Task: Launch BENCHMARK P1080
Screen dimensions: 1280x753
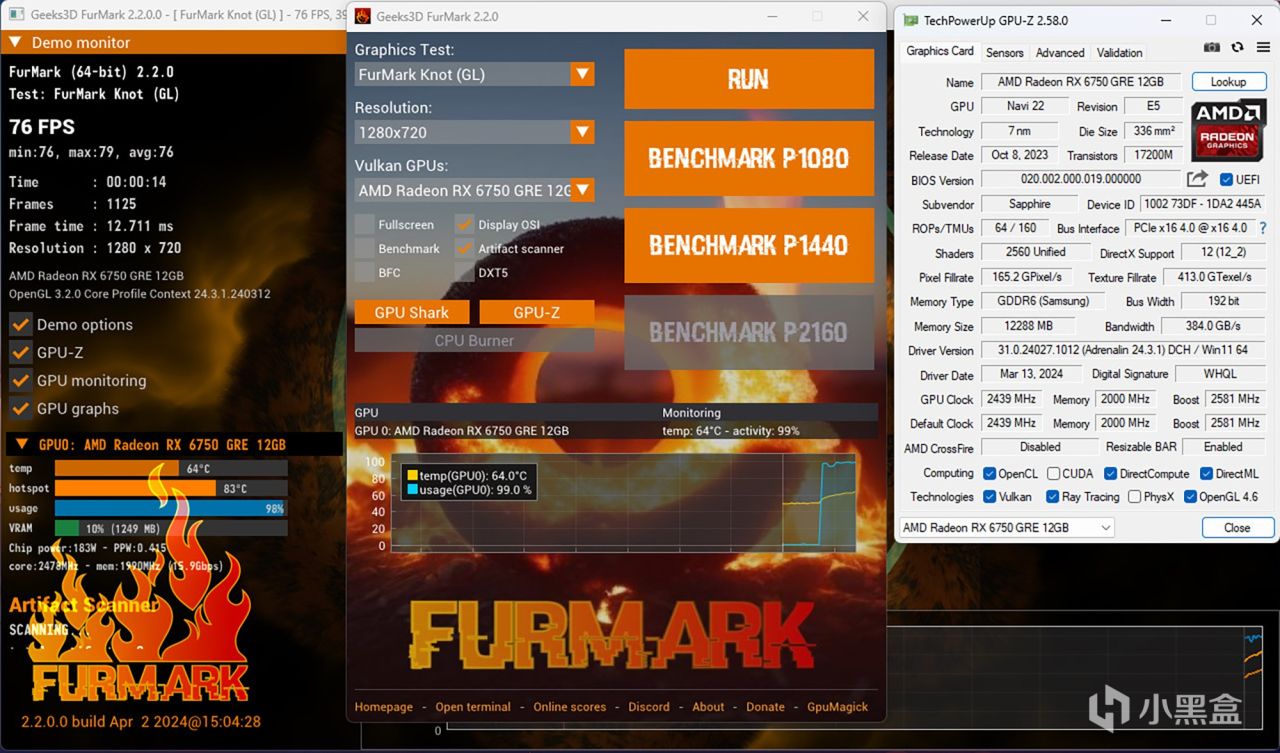Action: click(749, 158)
